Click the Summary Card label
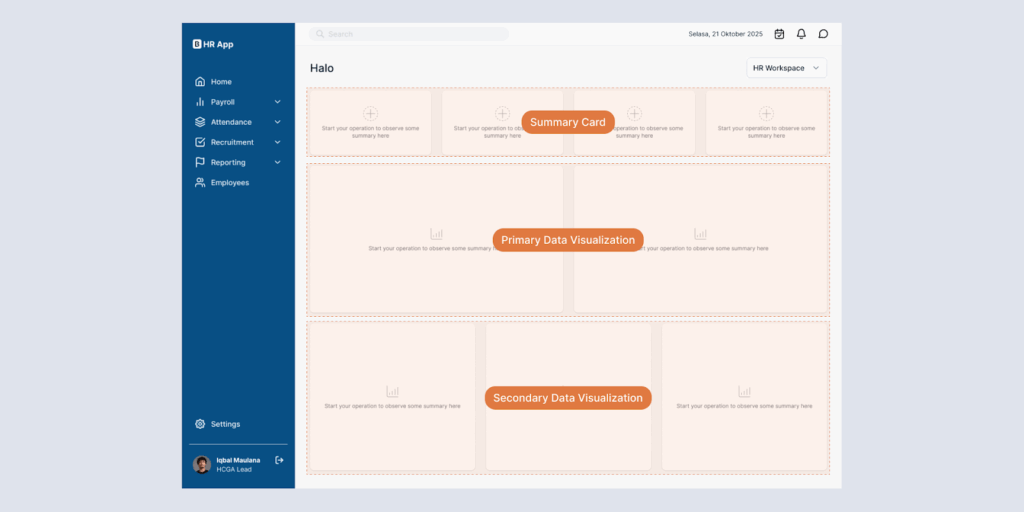The height and width of the screenshot is (512, 1024). coord(567,122)
